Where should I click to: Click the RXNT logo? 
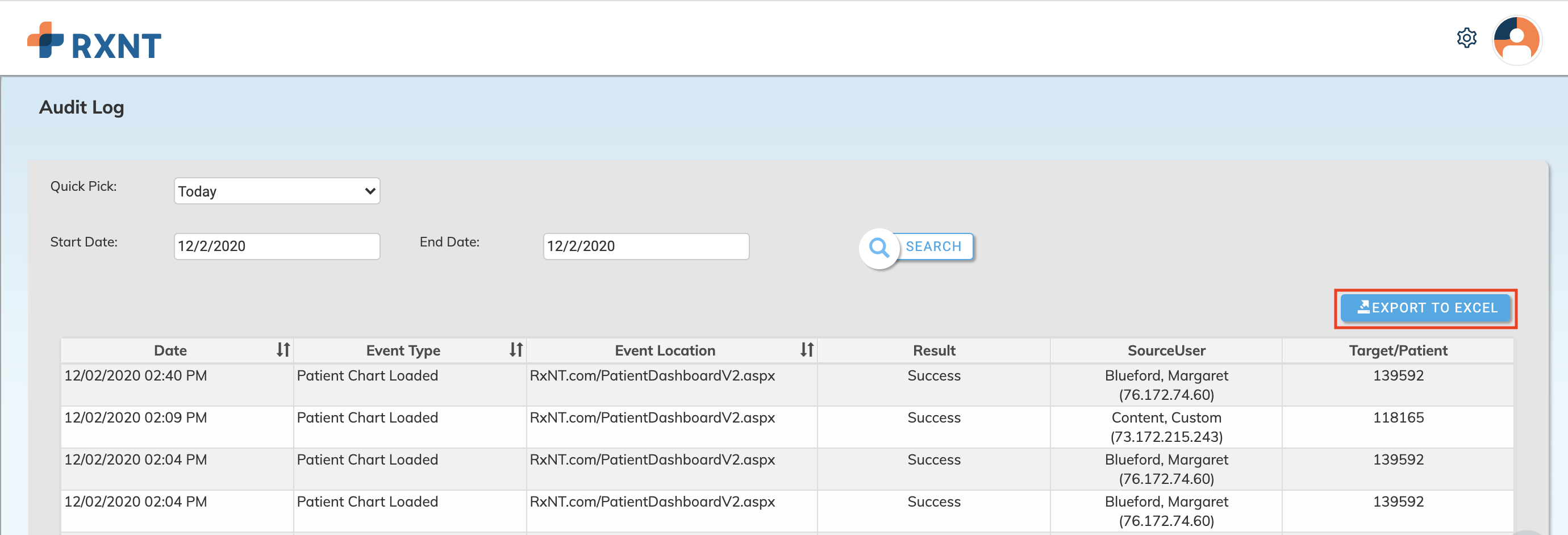tap(94, 41)
